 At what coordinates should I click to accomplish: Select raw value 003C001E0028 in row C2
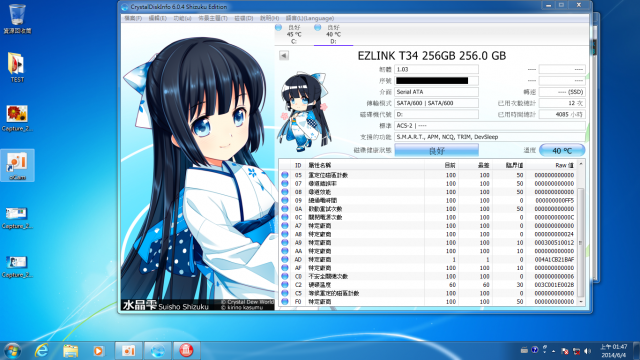coord(554,285)
